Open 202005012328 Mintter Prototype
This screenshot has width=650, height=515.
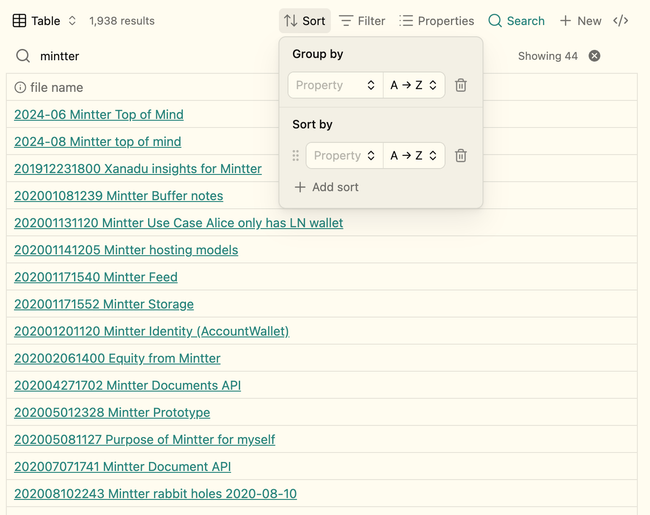point(112,413)
